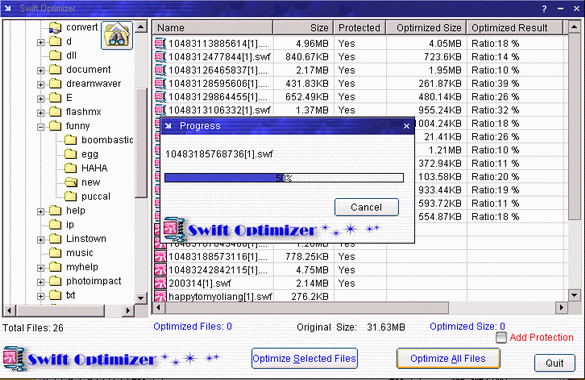Viewport: 585px width, 380px height.
Task: Click the SWF icon of 10483113885614[1]
Action: click(x=160, y=44)
